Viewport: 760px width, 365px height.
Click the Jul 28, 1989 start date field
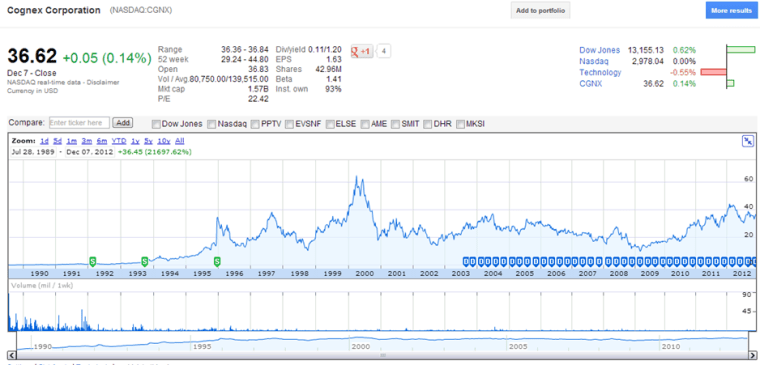(x=33, y=152)
